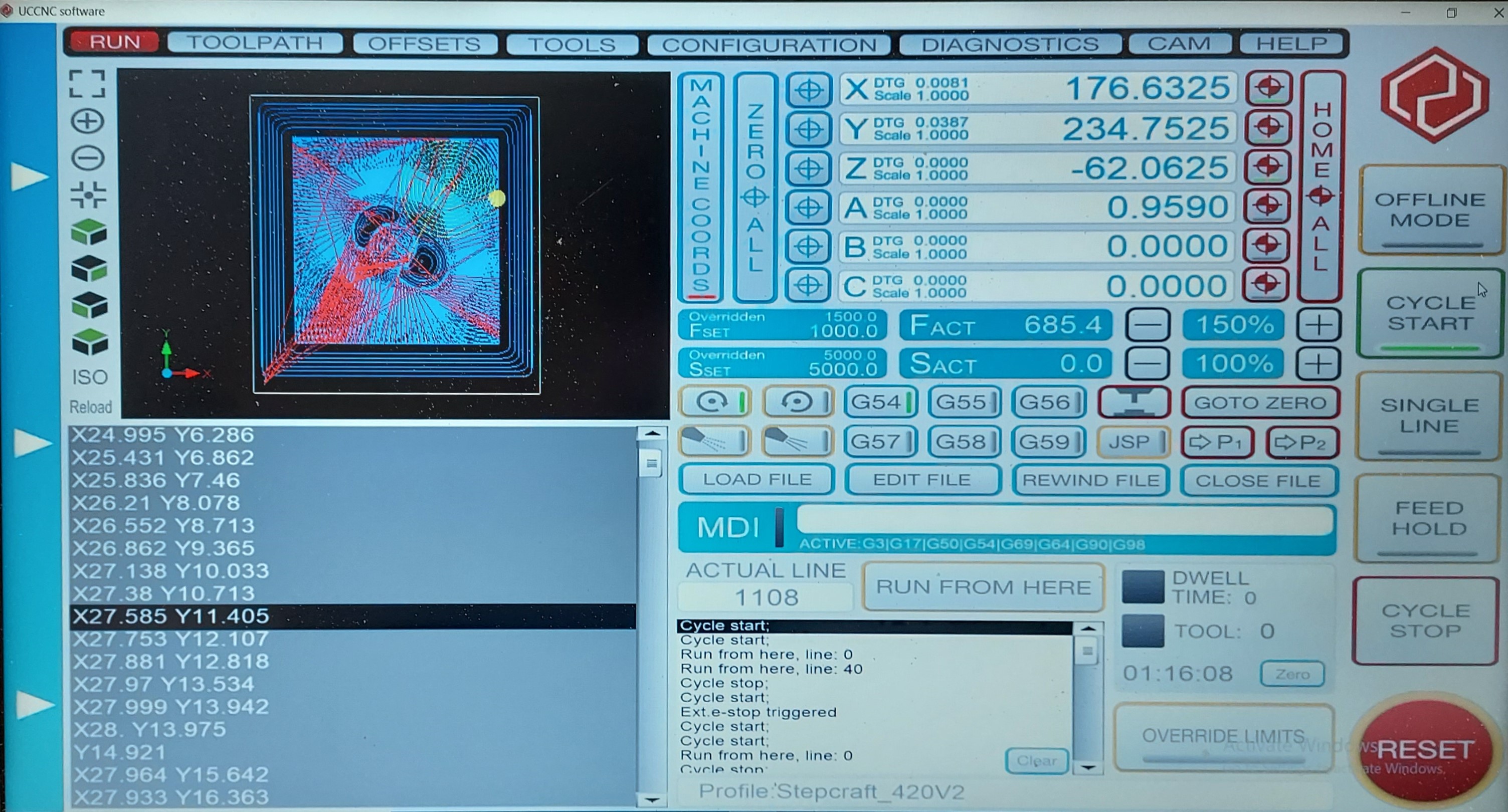
Task: Toggle flood coolant spray icon
Action: tap(797, 441)
